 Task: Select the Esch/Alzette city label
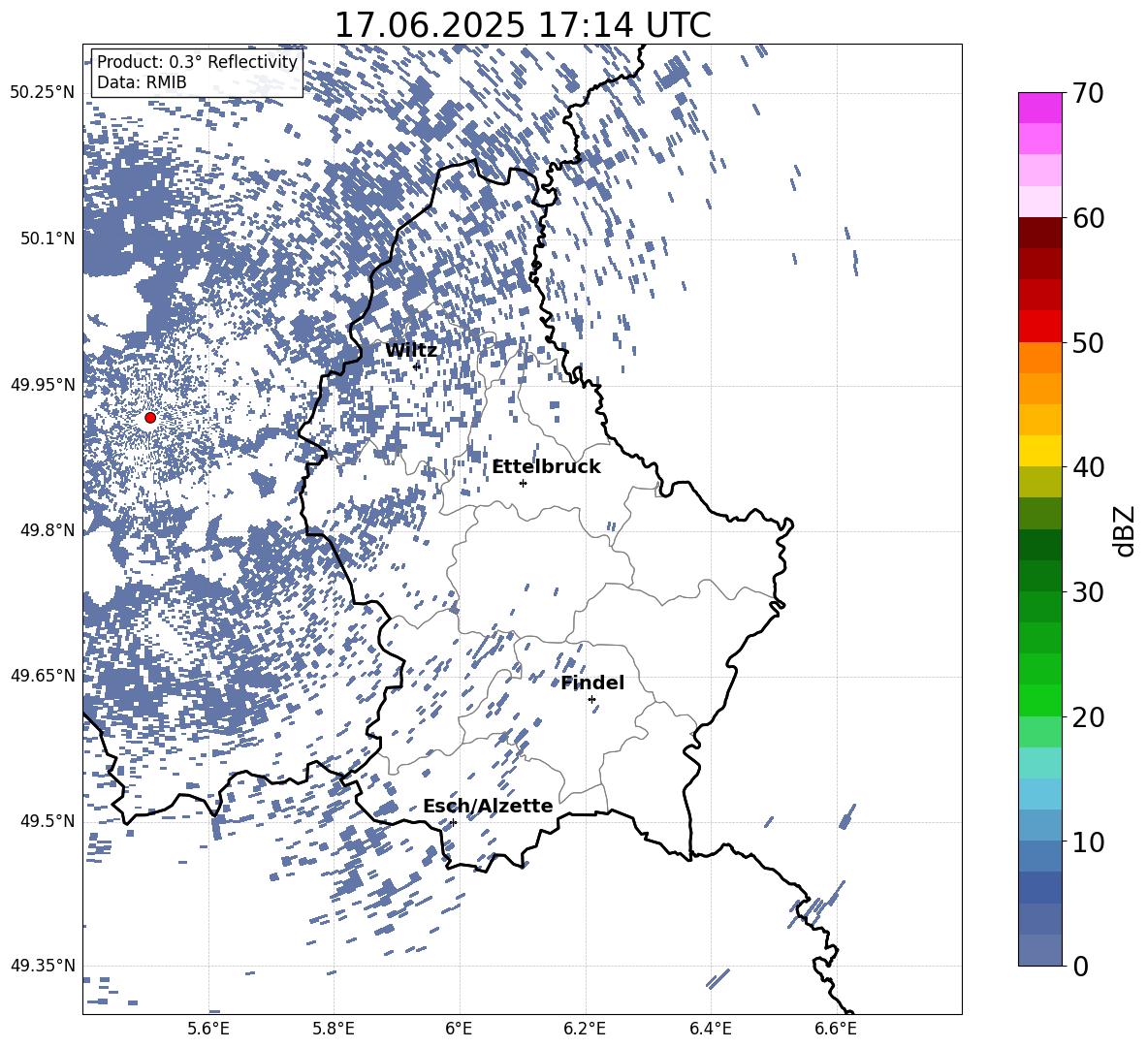488,807
